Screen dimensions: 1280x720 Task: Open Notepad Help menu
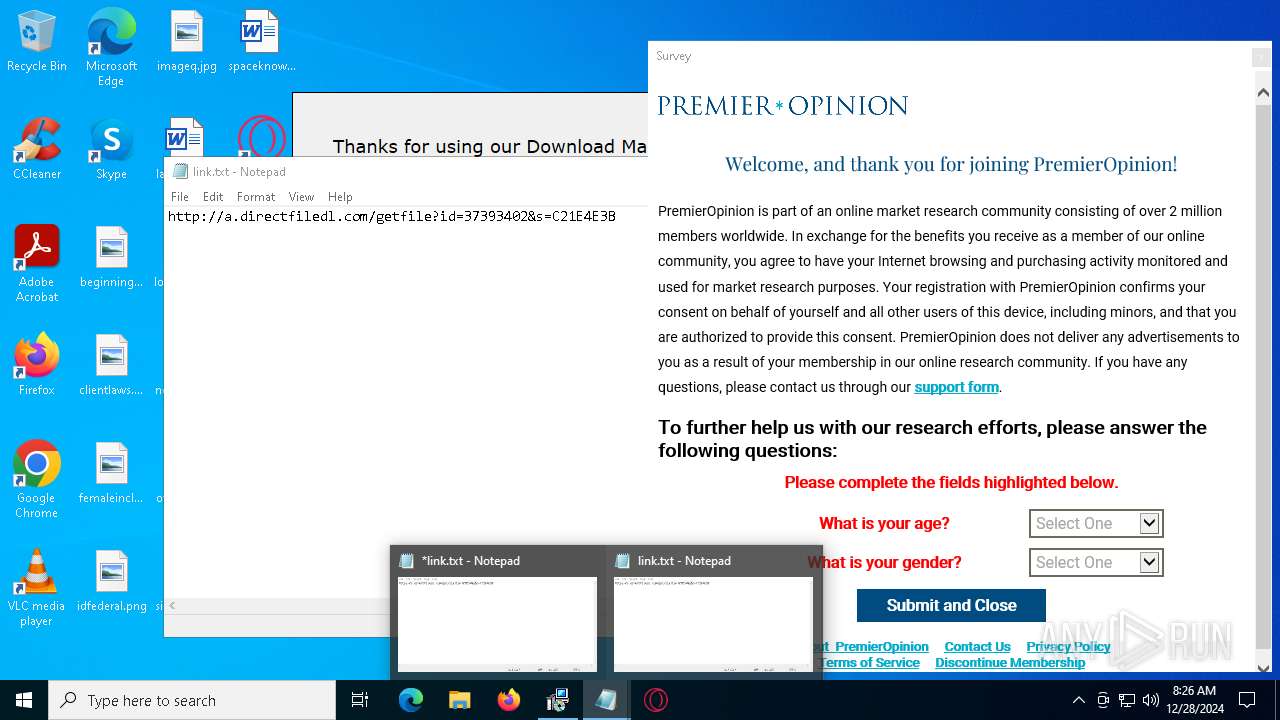340,197
